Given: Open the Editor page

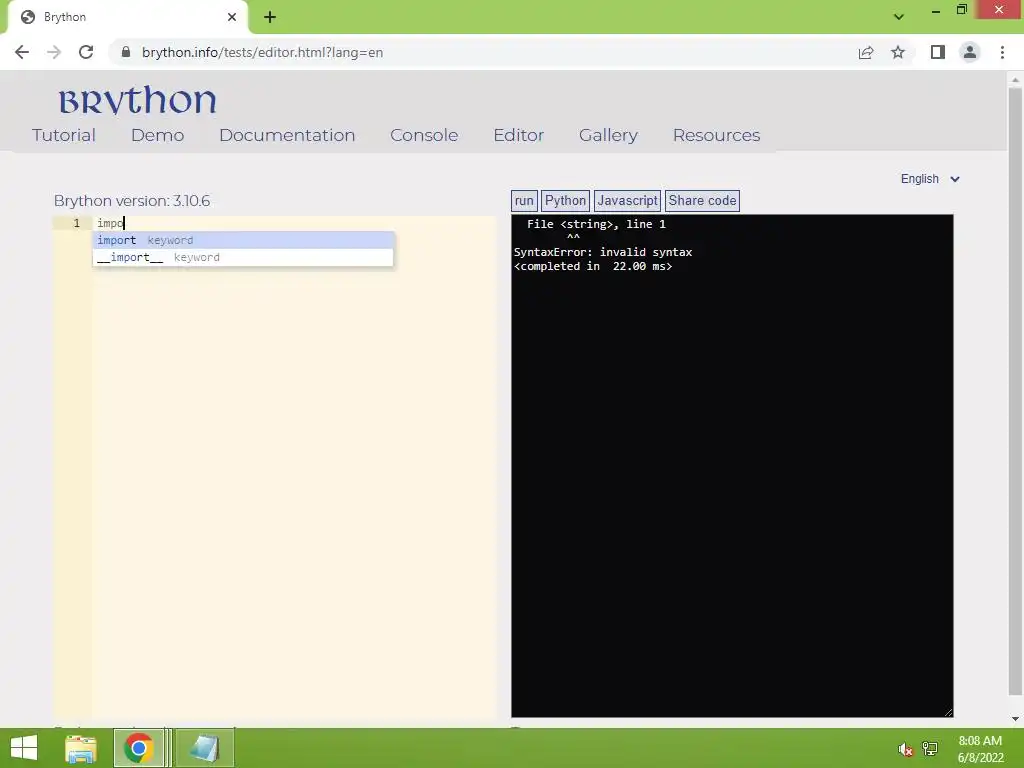Looking at the screenshot, I should [x=519, y=135].
